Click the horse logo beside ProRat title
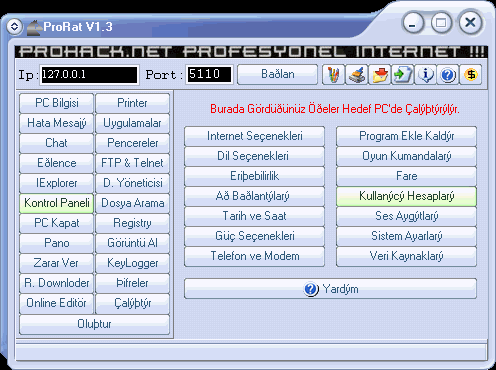The height and width of the screenshot is (370, 496). (34, 27)
